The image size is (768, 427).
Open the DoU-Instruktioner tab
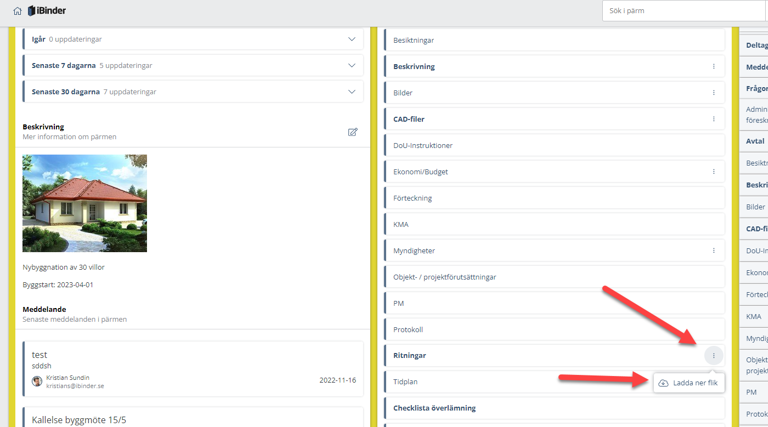(x=554, y=145)
